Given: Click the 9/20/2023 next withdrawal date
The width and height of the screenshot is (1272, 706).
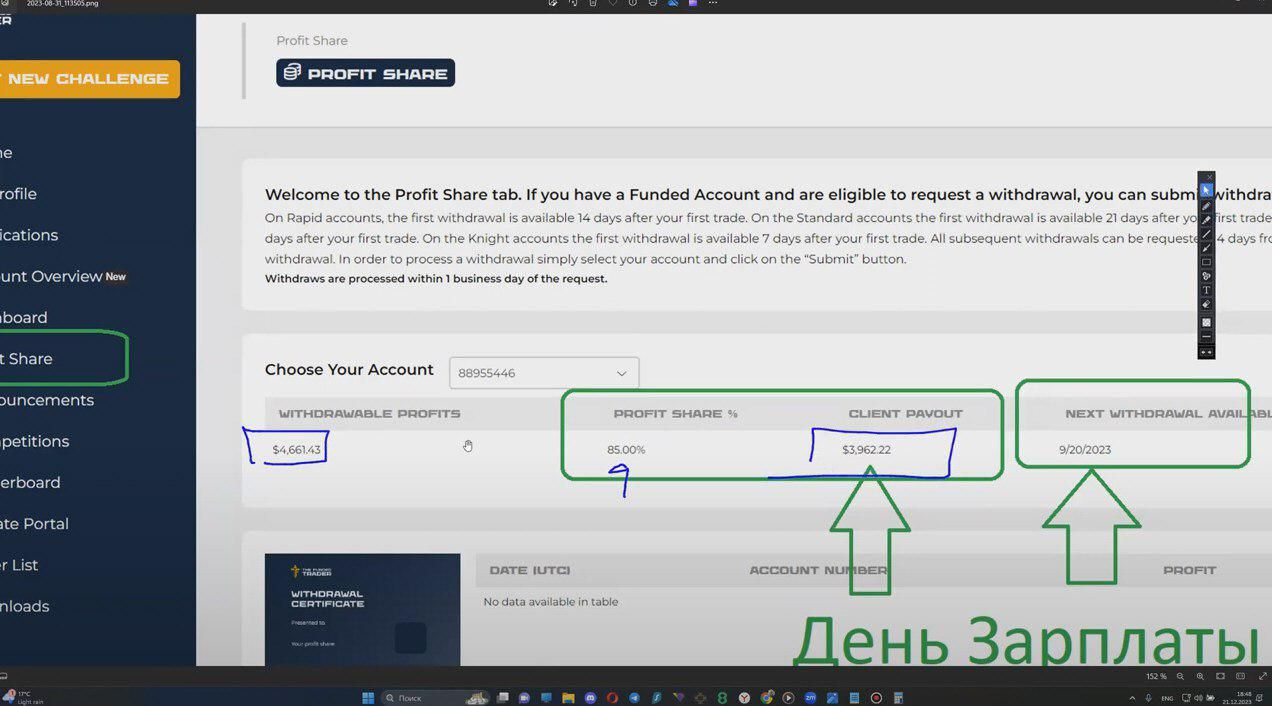Looking at the screenshot, I should coord(1085,450).
